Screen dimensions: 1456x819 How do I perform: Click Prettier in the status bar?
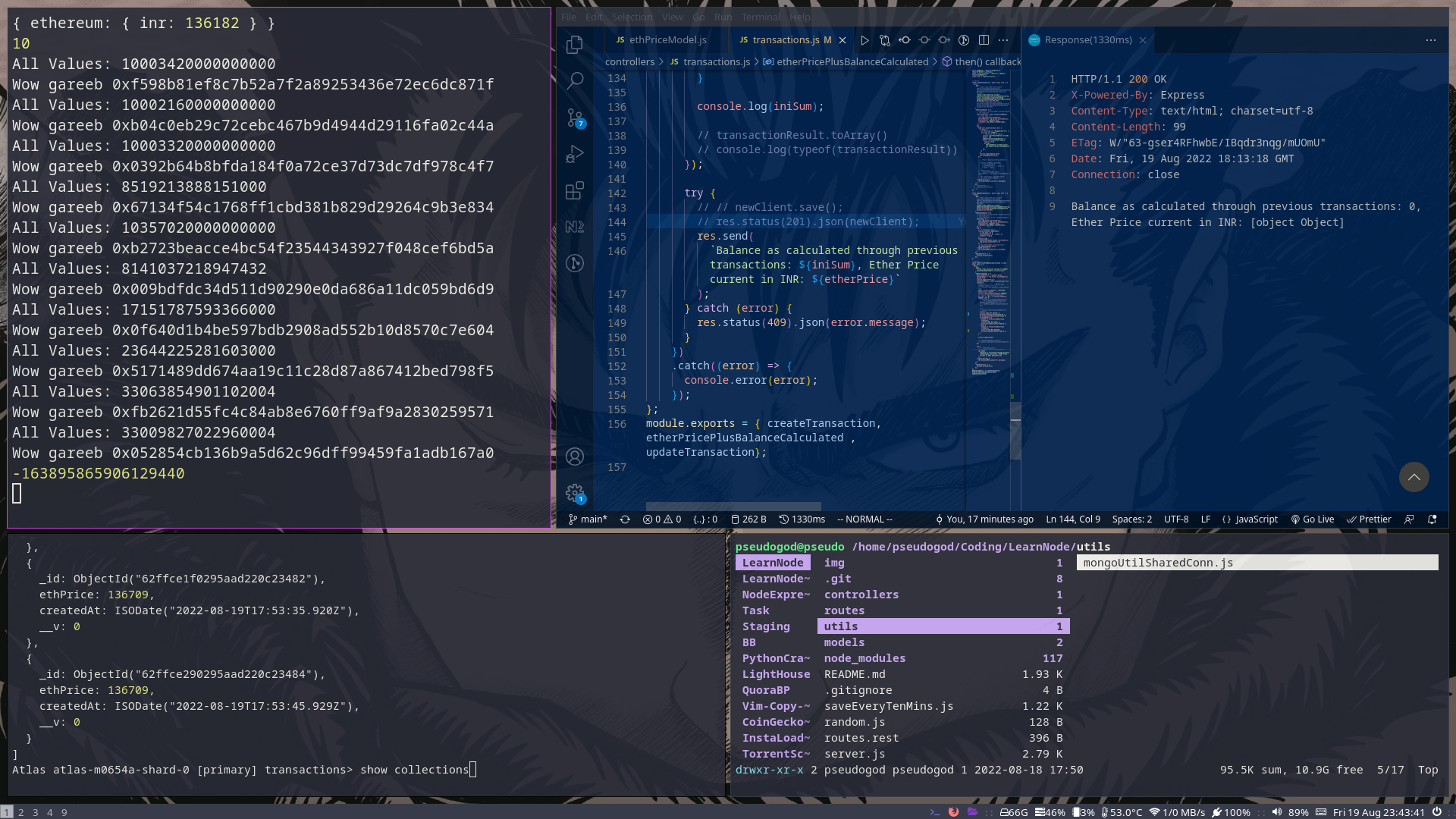pyautogui.click(x=1369, y=519)
